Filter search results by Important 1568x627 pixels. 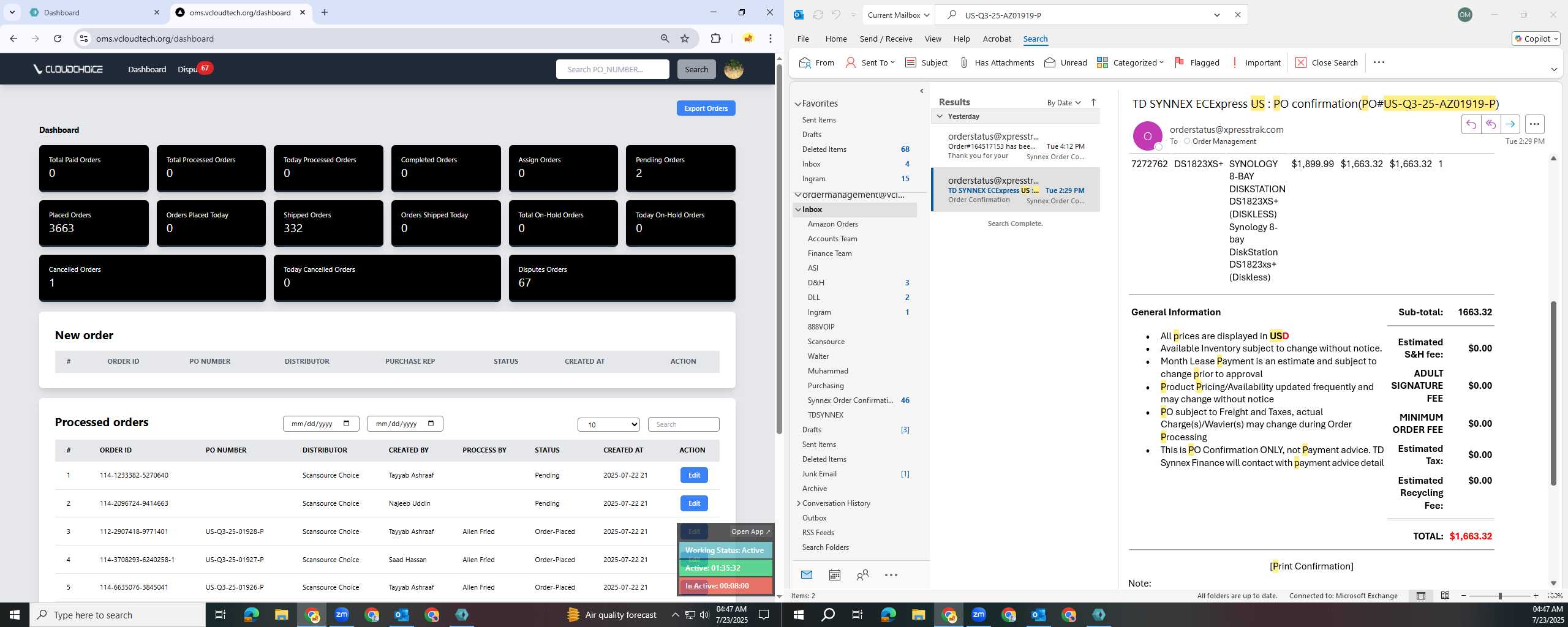[x=1255, y=62]
